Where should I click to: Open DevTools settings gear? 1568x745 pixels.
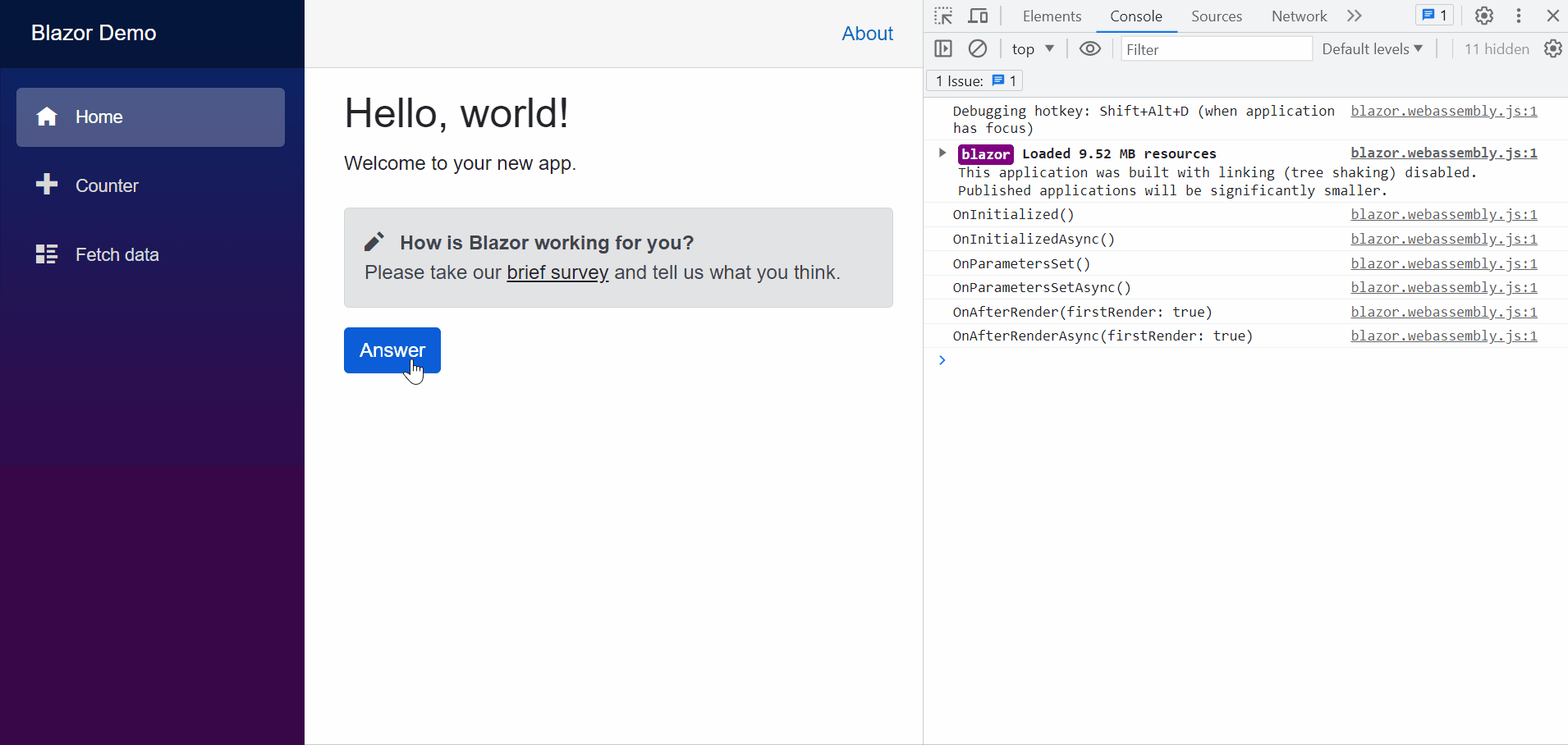pyautogui.click(x=1483, y=16)
